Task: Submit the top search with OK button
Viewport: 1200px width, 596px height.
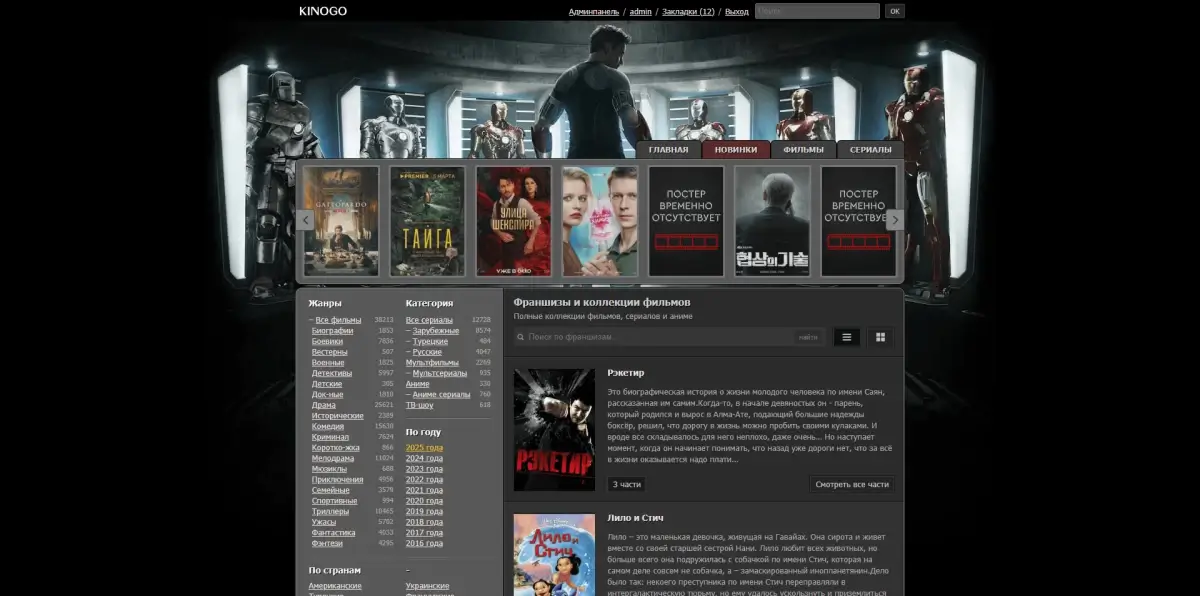Action: 894,11
